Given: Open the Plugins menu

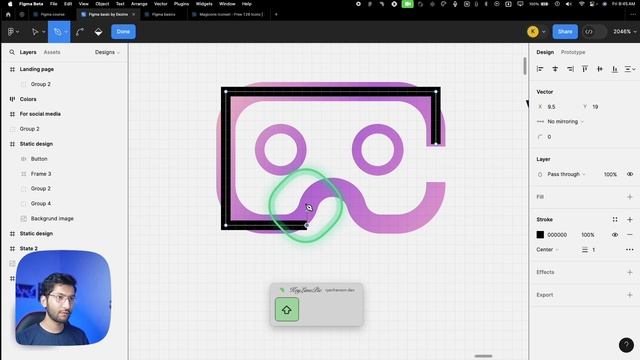Looking at the screenshot, I should coord(181,4).
